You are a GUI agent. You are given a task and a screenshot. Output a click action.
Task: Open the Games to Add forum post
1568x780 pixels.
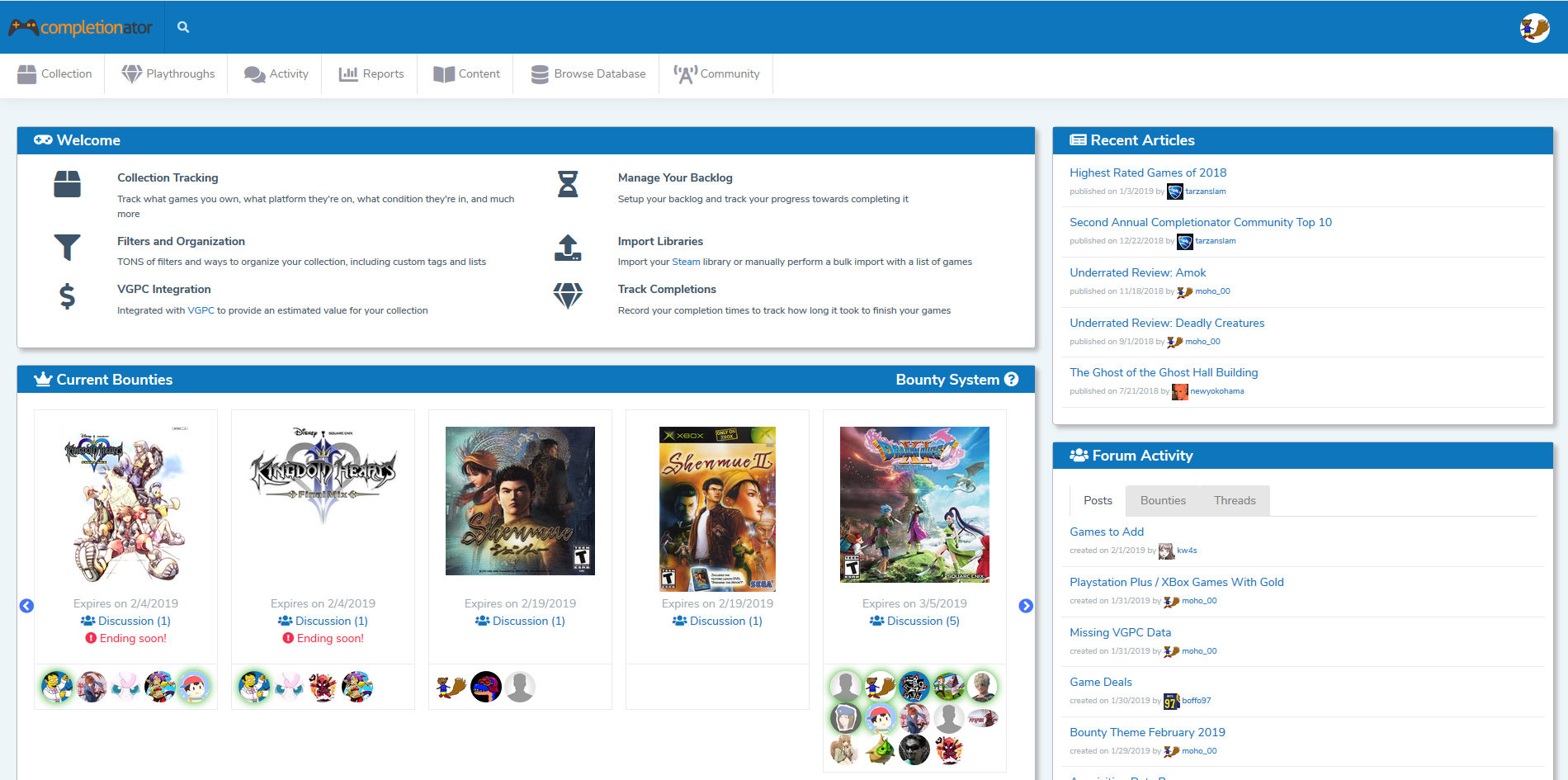point(1107,532)
